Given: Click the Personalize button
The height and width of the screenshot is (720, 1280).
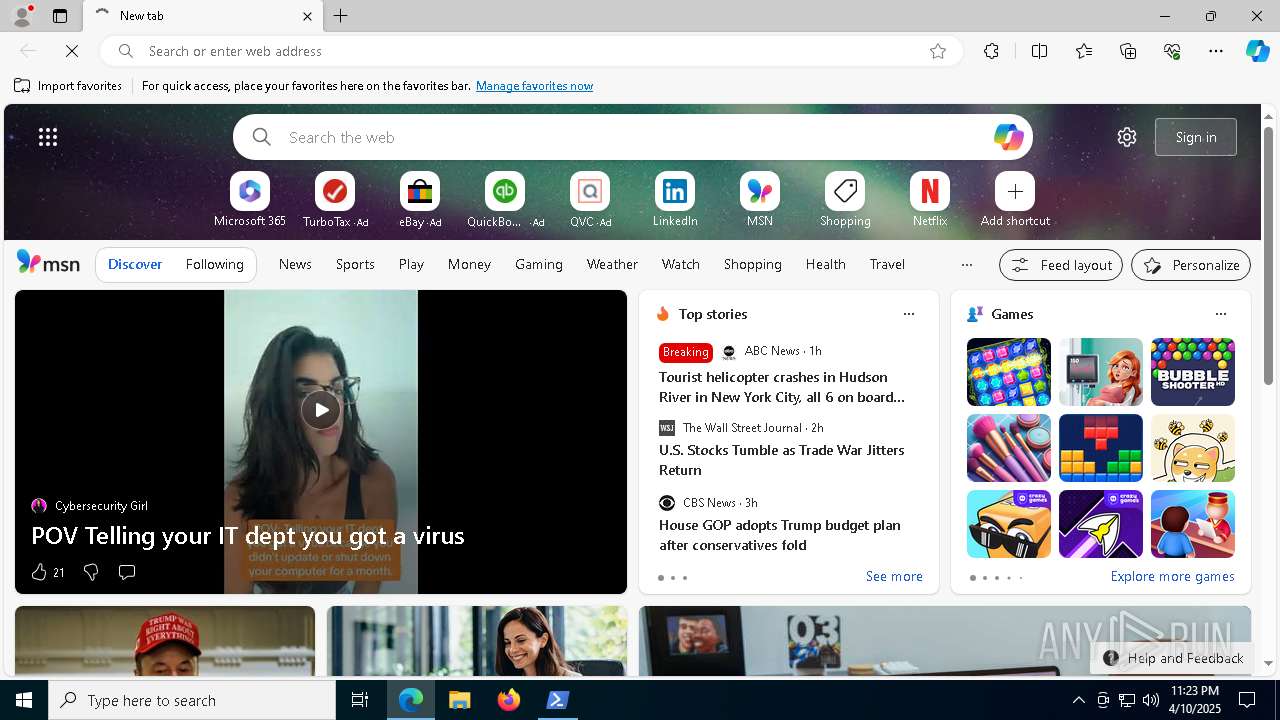Looking at the screenshot, I should pos(1191,265).
